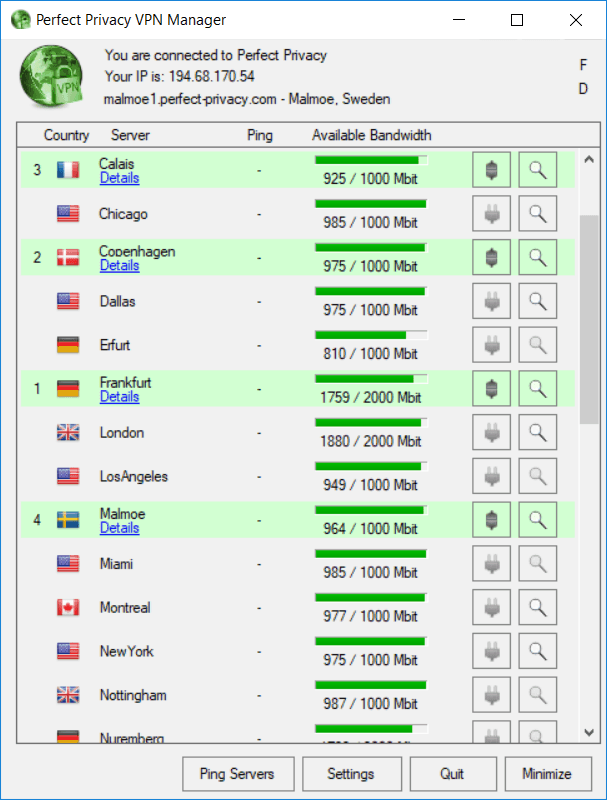Click the plug connect icon for Chicago
607x800 pixels.
[491, 214]
